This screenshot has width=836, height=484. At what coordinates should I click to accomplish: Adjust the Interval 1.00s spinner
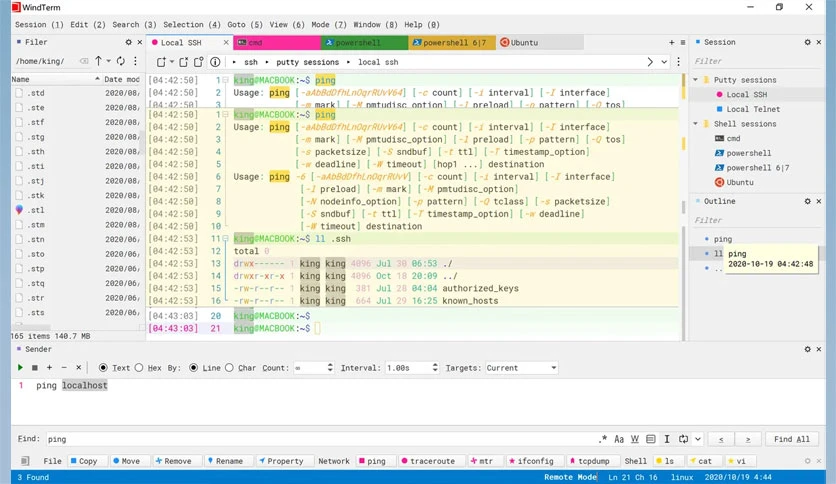click(435, 368)
